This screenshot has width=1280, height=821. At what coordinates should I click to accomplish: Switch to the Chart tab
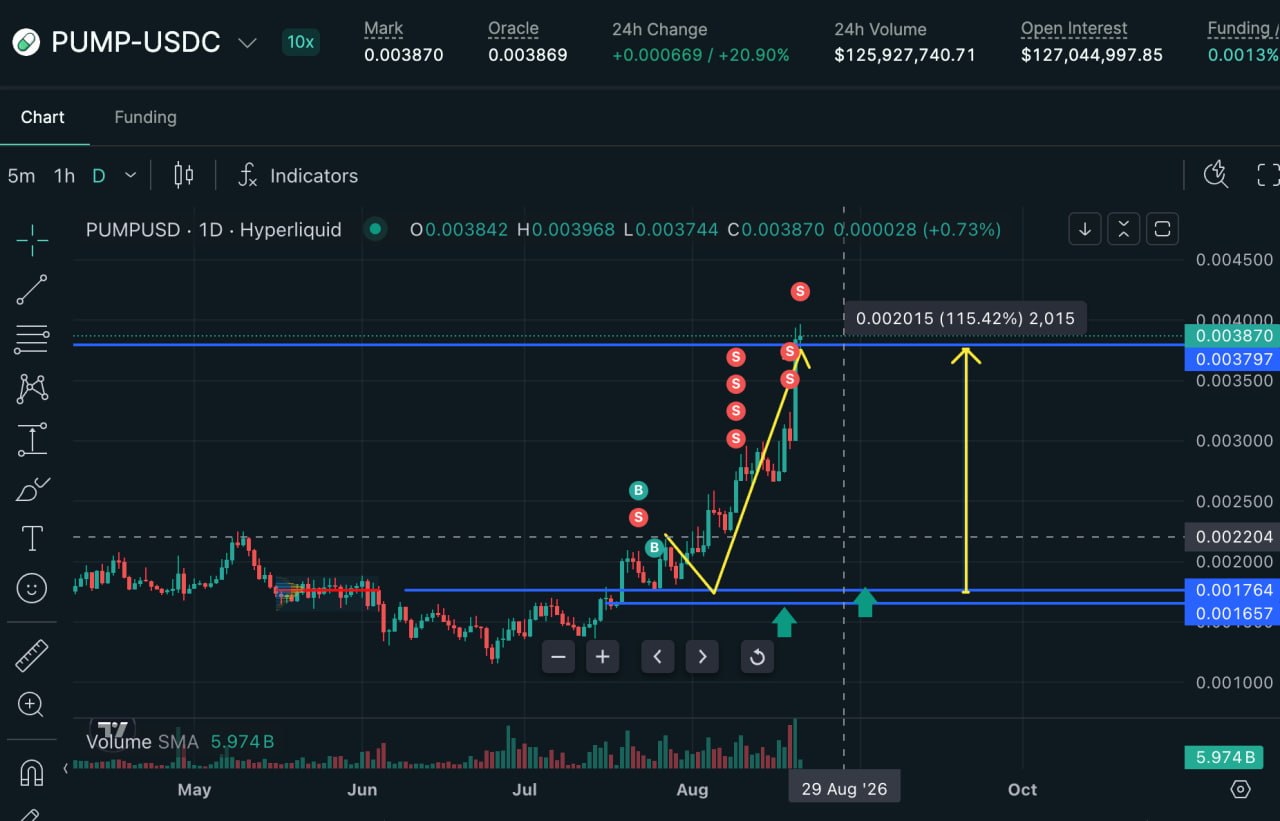click(x=43, y=117)
